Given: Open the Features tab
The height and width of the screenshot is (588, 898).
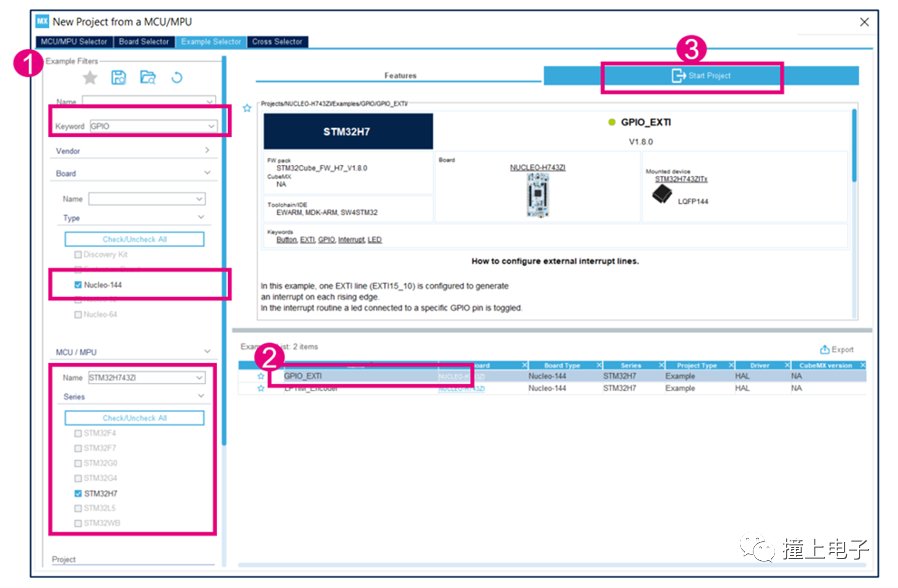Looking at the screenshot, I should pos(400,75).
